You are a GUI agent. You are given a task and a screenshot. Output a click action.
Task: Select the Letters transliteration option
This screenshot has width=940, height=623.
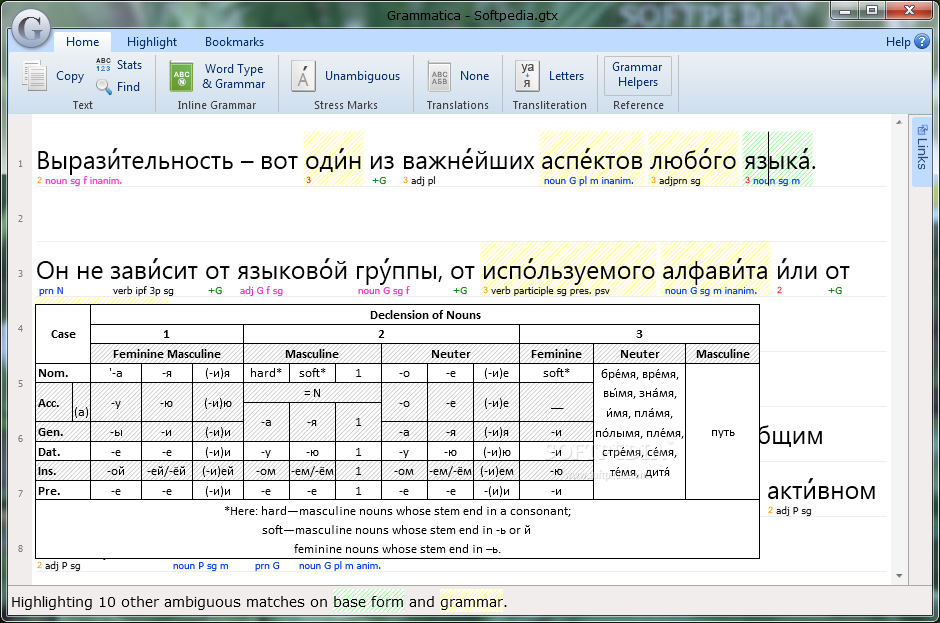point(566,76)
